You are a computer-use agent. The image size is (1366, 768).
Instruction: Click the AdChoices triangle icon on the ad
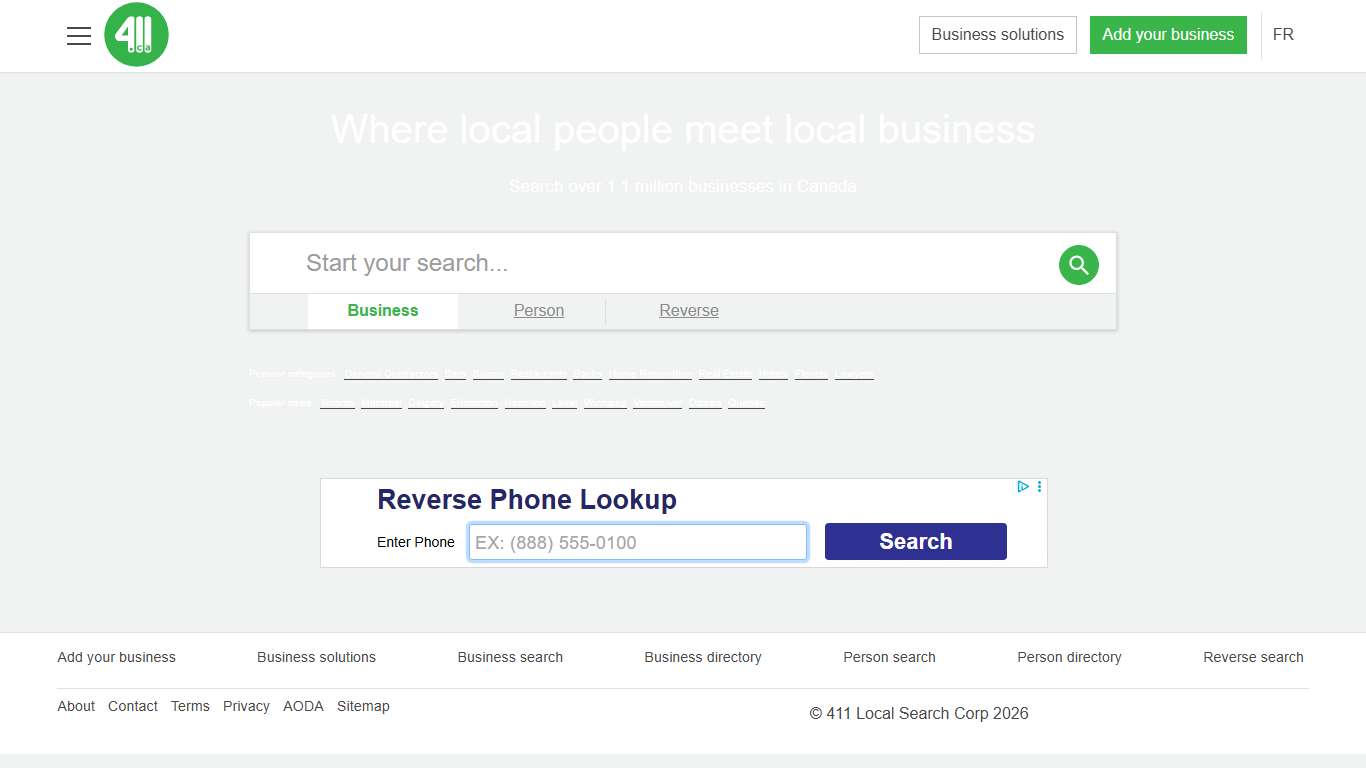point(1022,487)
